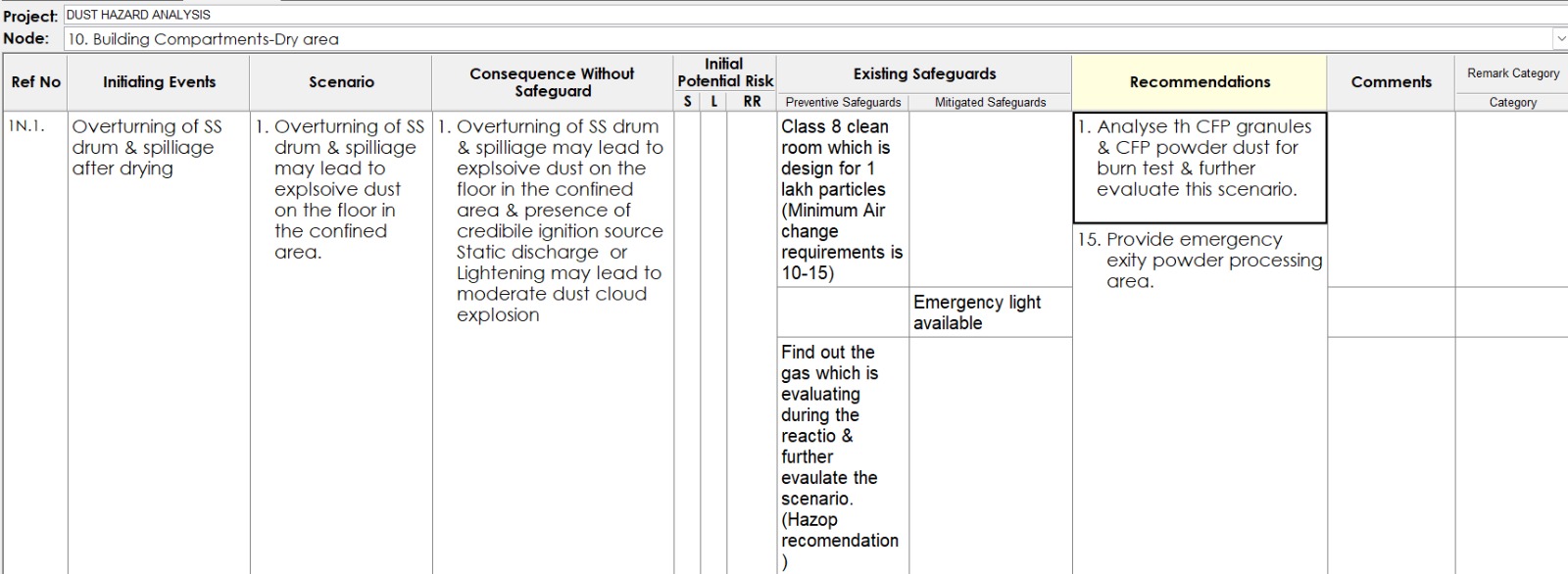Screen dimensions: 1568x574
Task: Click the Mitigated Safeguards sub-header
Action: point(990,102)
